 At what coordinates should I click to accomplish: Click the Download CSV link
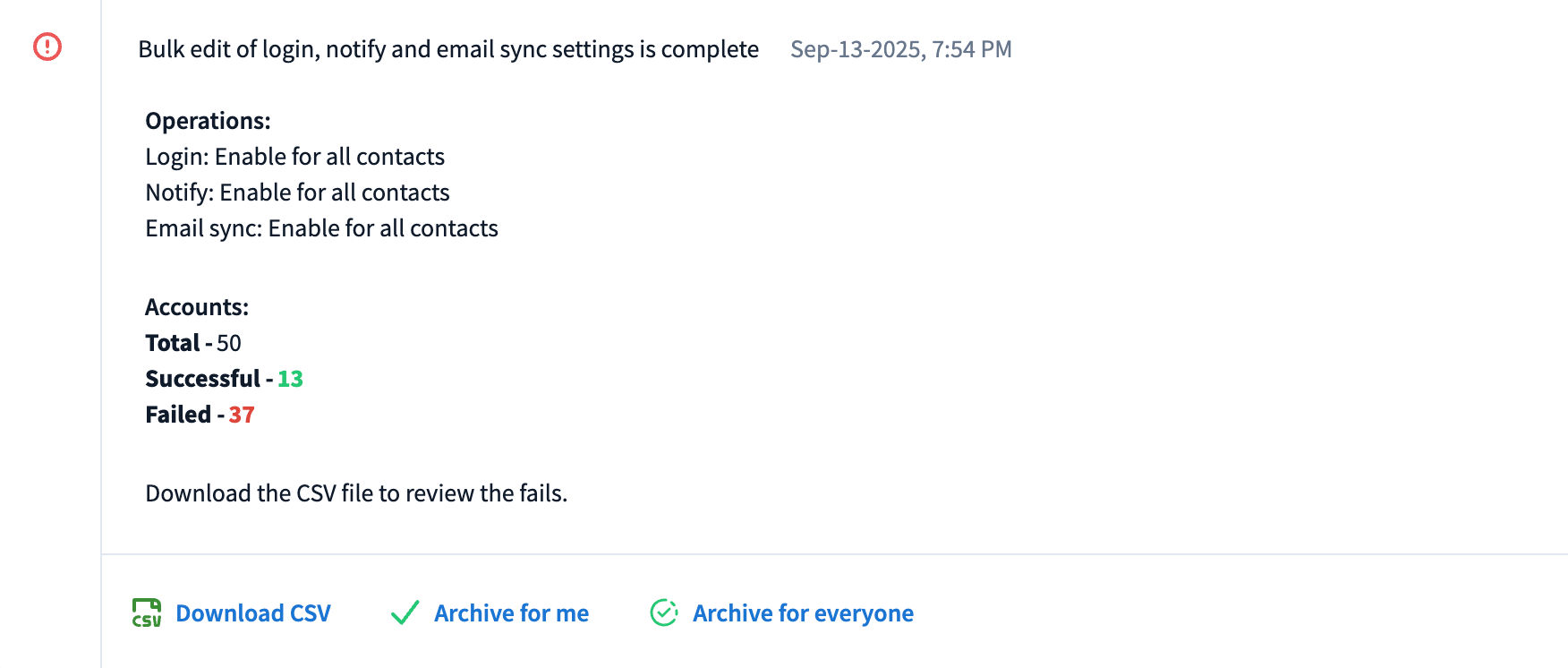253,613
